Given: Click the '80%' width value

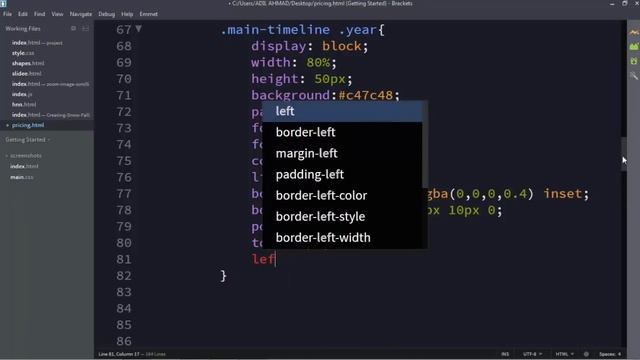Looking at the screenshot, I should point(318,62).
